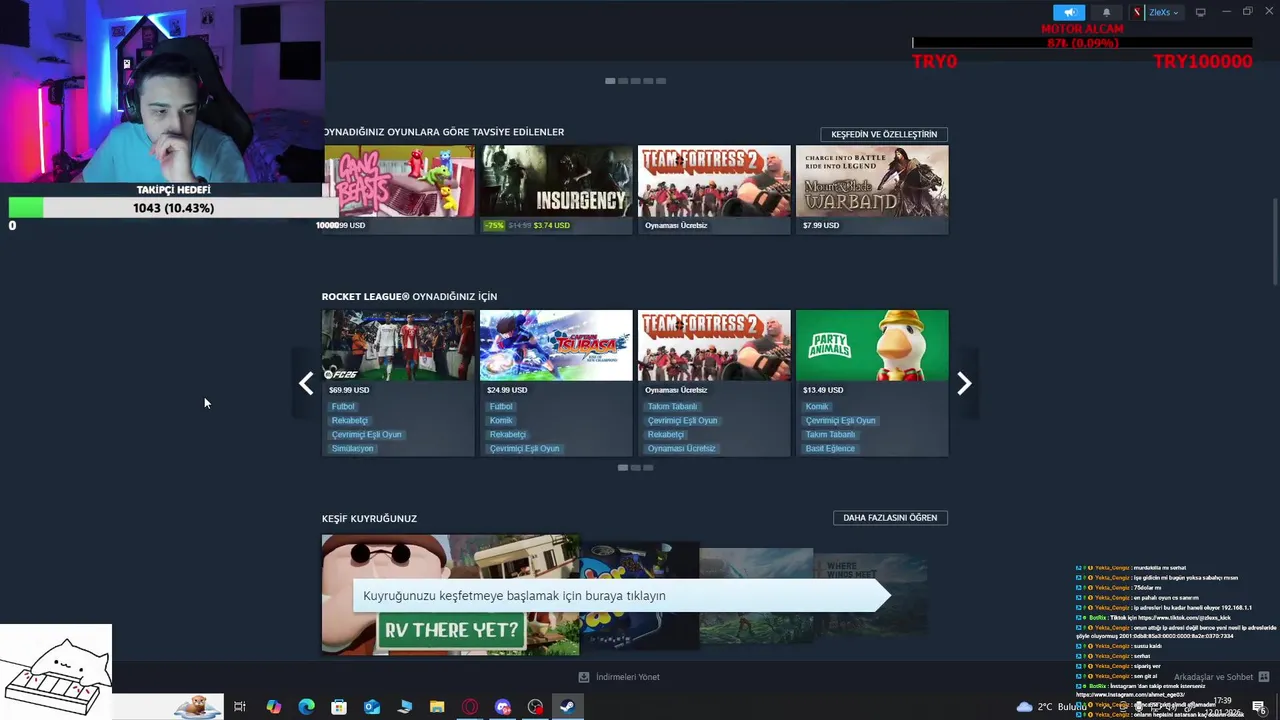Open the weather widget showing 2°C
The image size is (1280, 720).
pos(1050,707)
